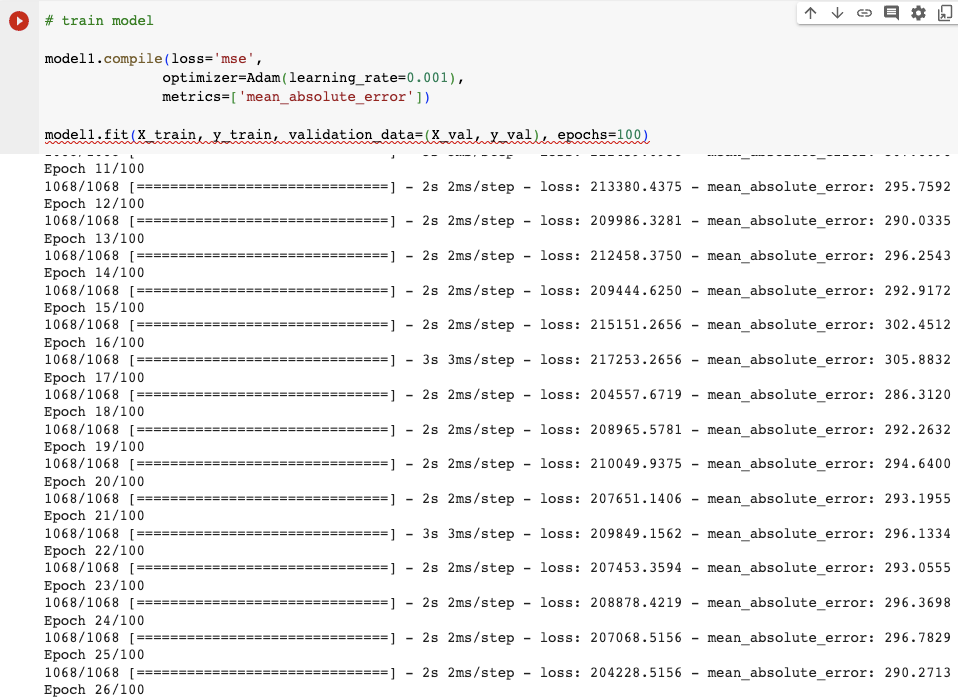The width and height of the screenshot is (958, 698).
Task: Click mean_absolute_error value 305.8832
Action: 918,359
